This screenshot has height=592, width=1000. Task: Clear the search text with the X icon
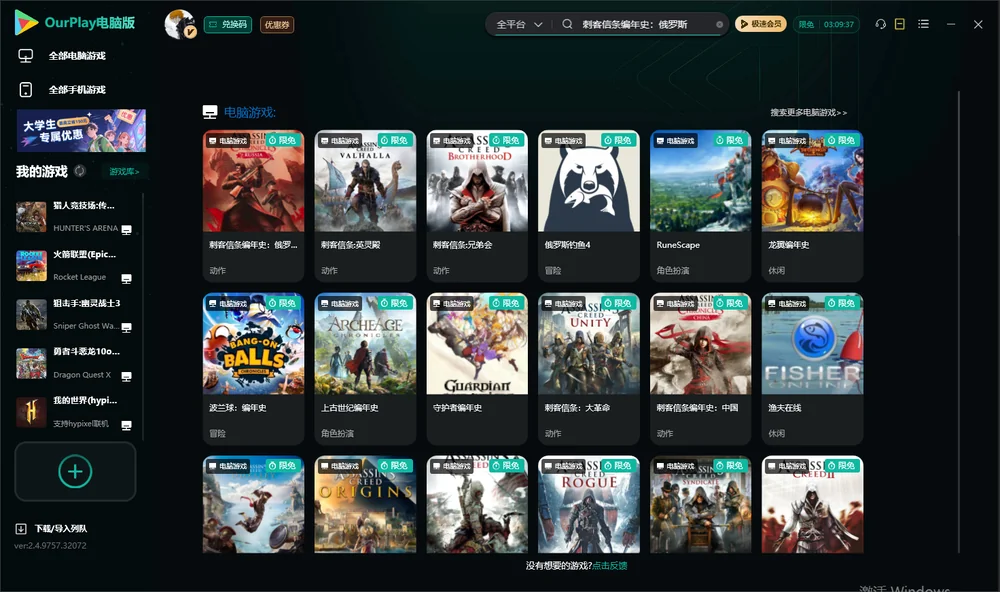pyautogui.click(x=719, y=24)
